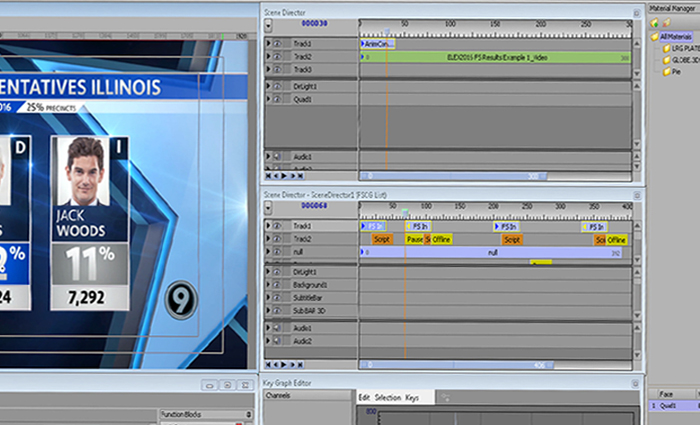Hide the Background track in lower Scene Director
700x425 pixels.
click(x=277, y=286)
